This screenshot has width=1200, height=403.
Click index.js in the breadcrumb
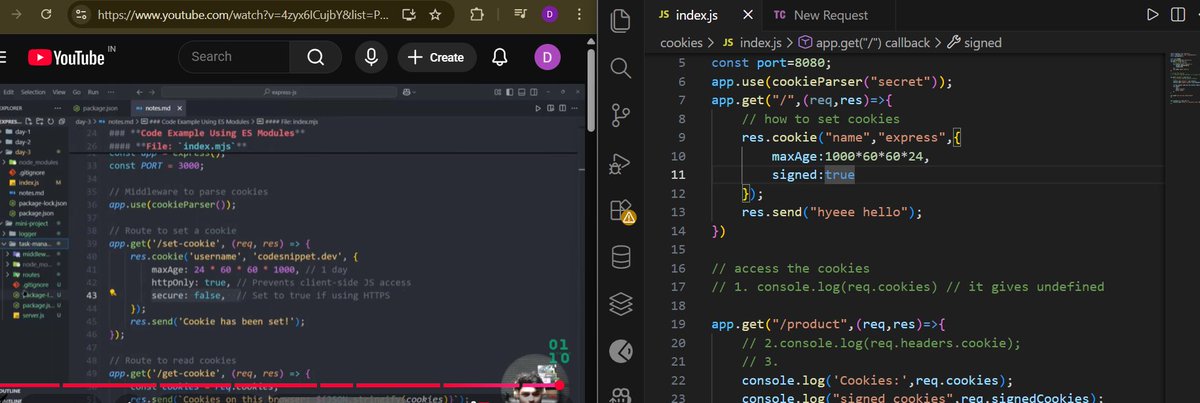pyautogui.click(x=752, y=43)
